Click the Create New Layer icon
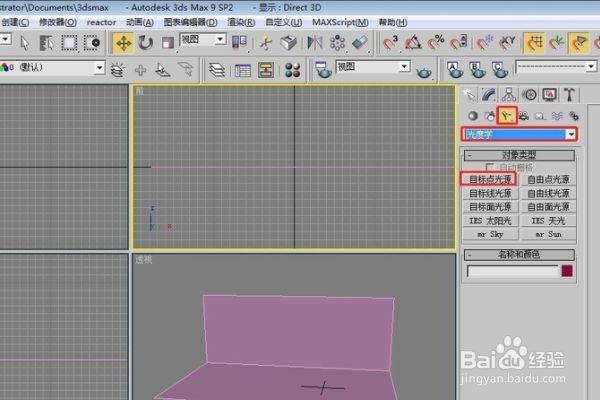 [x=117, y=70]
